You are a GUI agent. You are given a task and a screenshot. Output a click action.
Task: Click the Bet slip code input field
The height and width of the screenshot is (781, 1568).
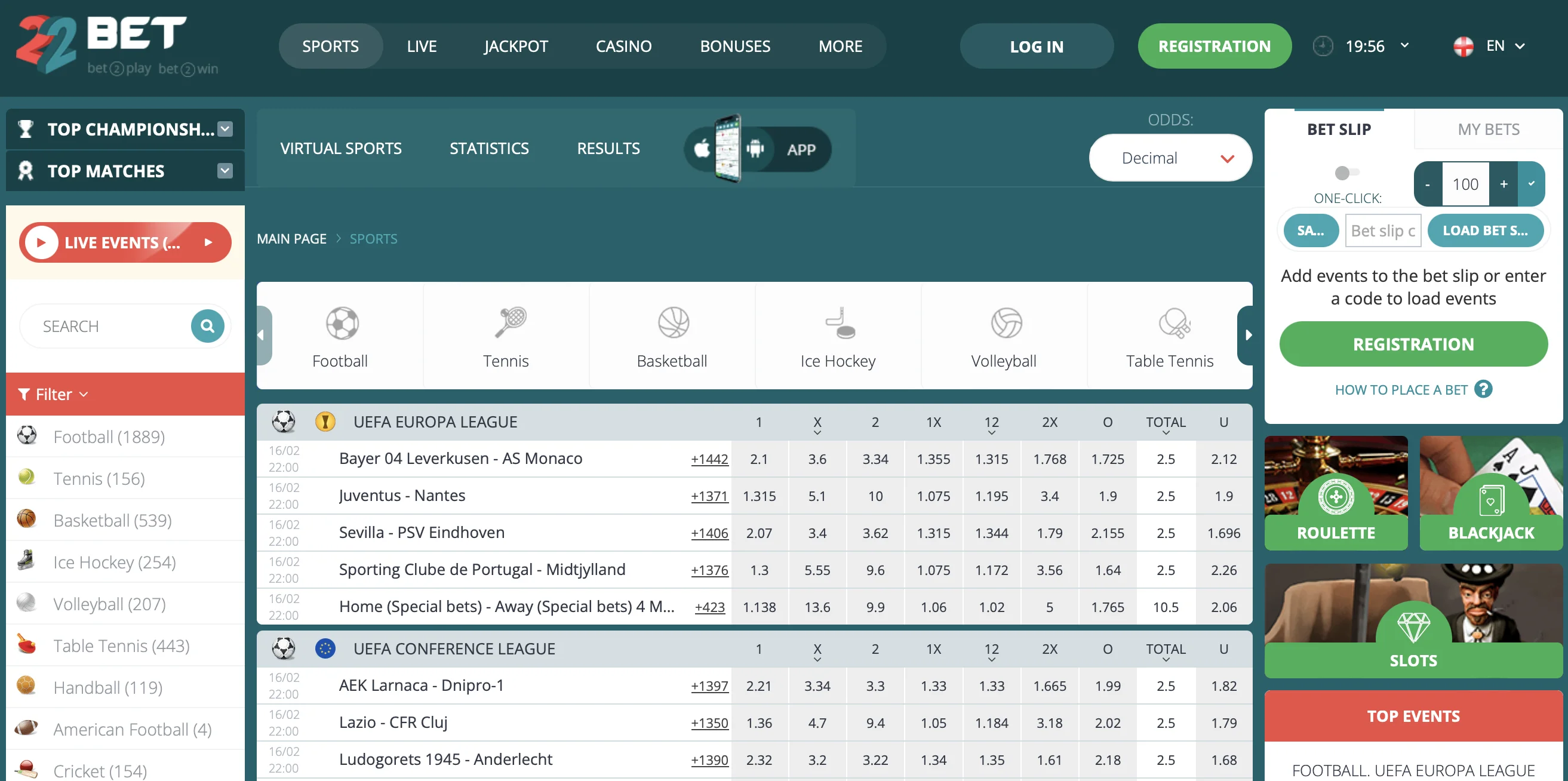1382,230
